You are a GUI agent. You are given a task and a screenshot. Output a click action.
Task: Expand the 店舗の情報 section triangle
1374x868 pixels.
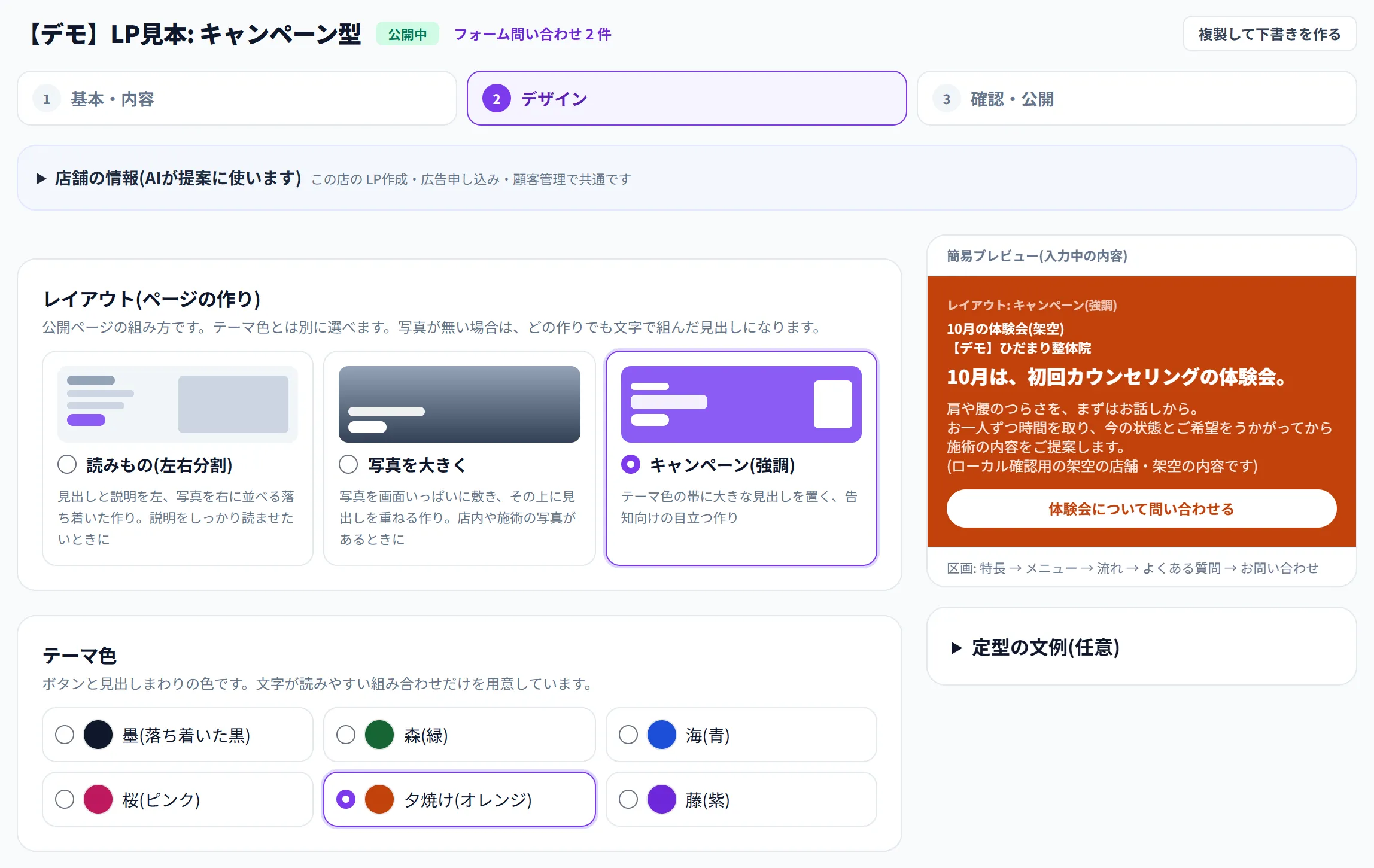[41, 178]
